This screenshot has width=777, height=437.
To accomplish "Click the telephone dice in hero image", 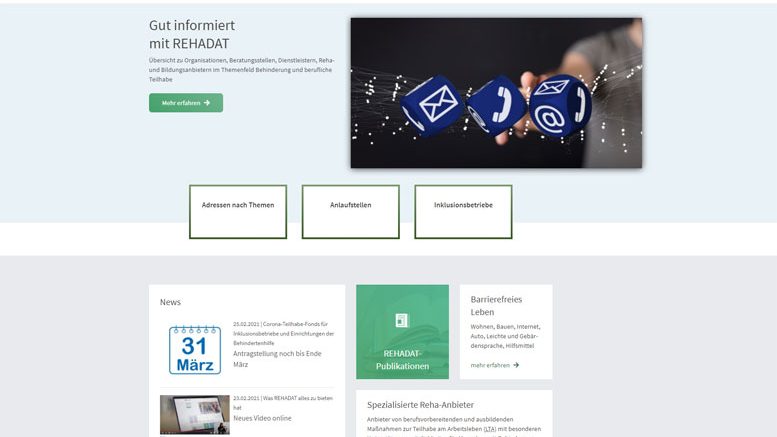I will click(496, 103).
